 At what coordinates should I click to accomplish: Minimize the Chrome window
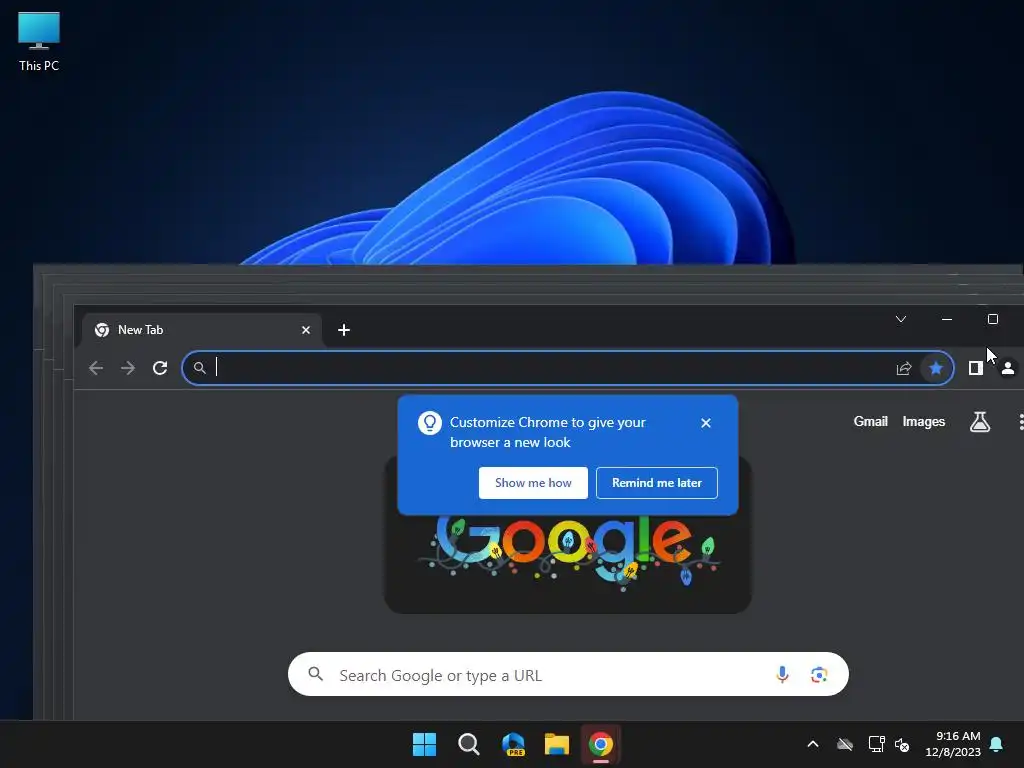click(947, 319)
